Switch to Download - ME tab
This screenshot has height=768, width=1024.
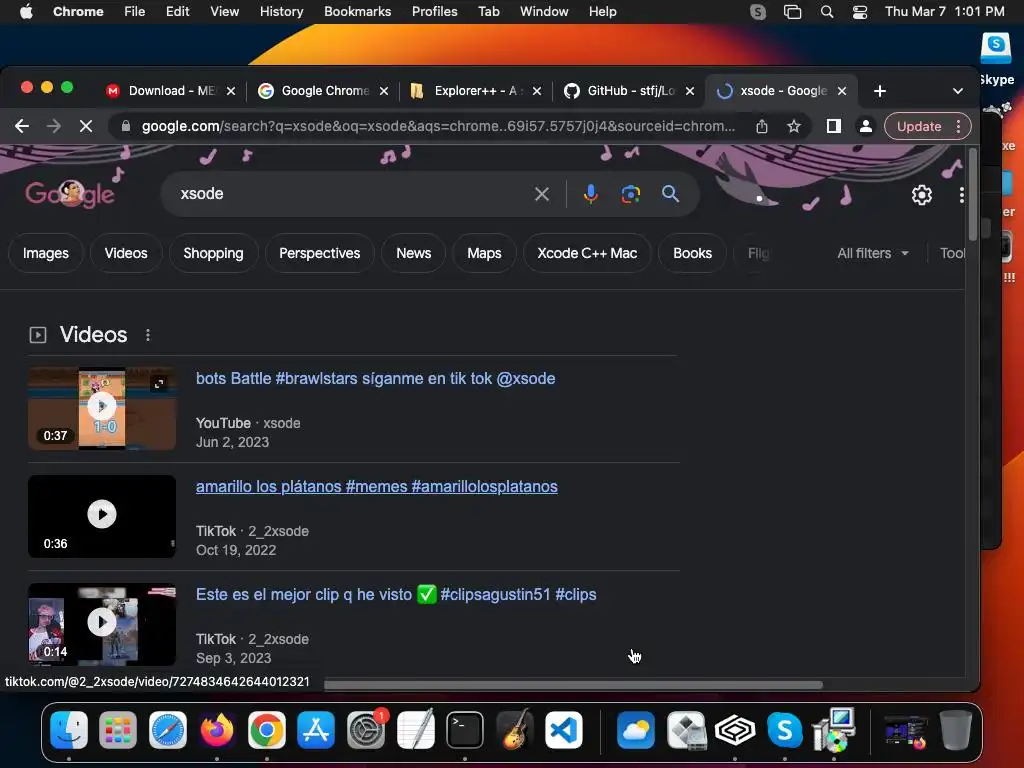coord(171,91)
